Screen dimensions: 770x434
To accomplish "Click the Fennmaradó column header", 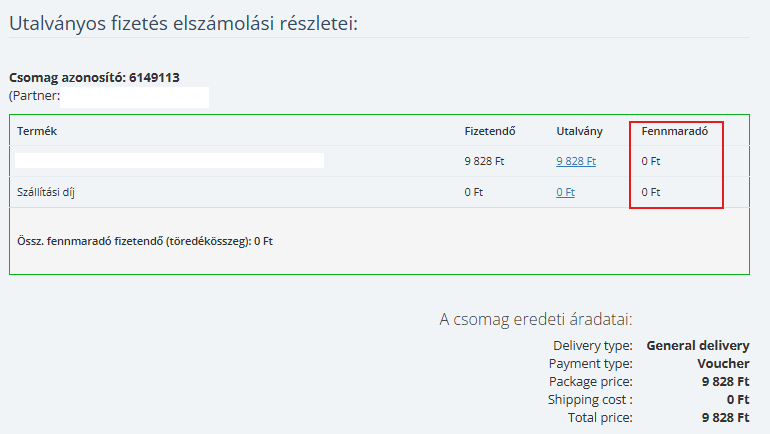I will (675, 131).
